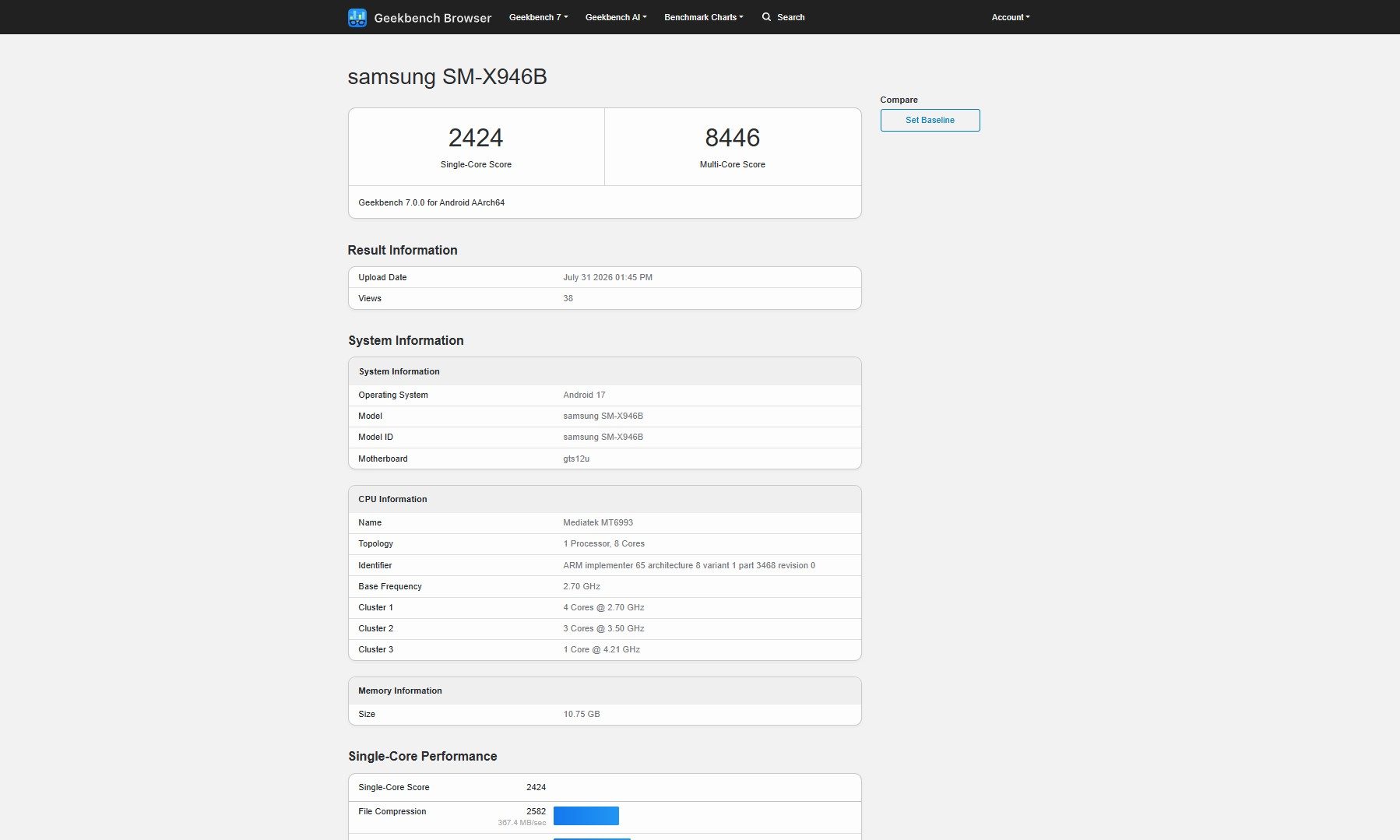
Task: Select the Geekbench 7.0.0 for Android AArch64 text
Action: 431,202
